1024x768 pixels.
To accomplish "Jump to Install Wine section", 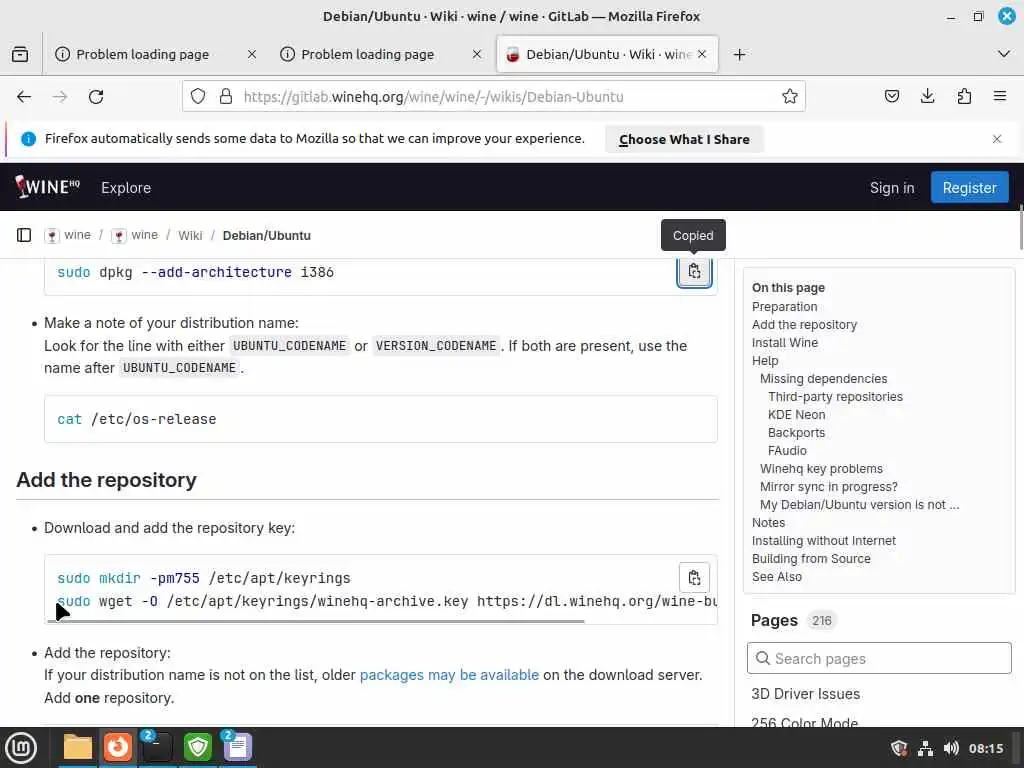I will click(x=784, y=343).
